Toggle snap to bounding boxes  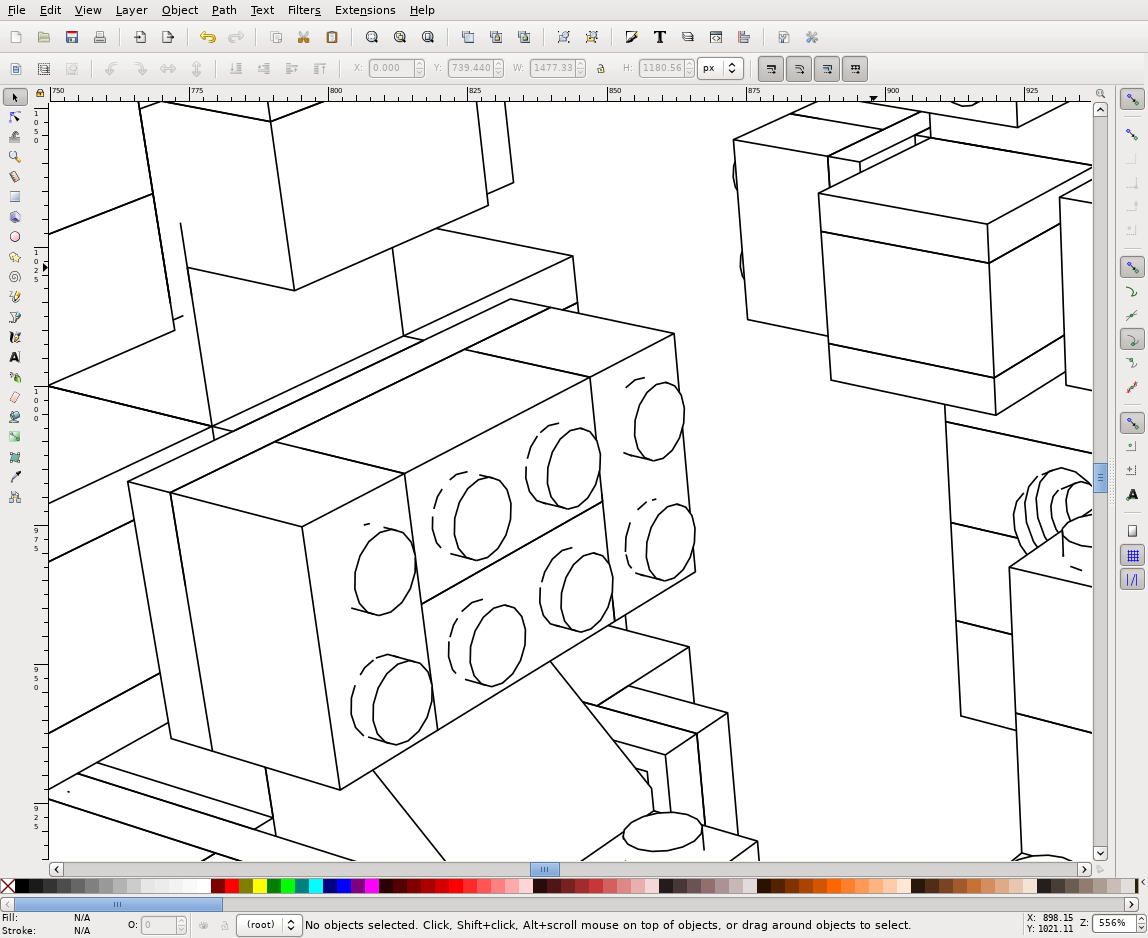[x=1132, y=134]
